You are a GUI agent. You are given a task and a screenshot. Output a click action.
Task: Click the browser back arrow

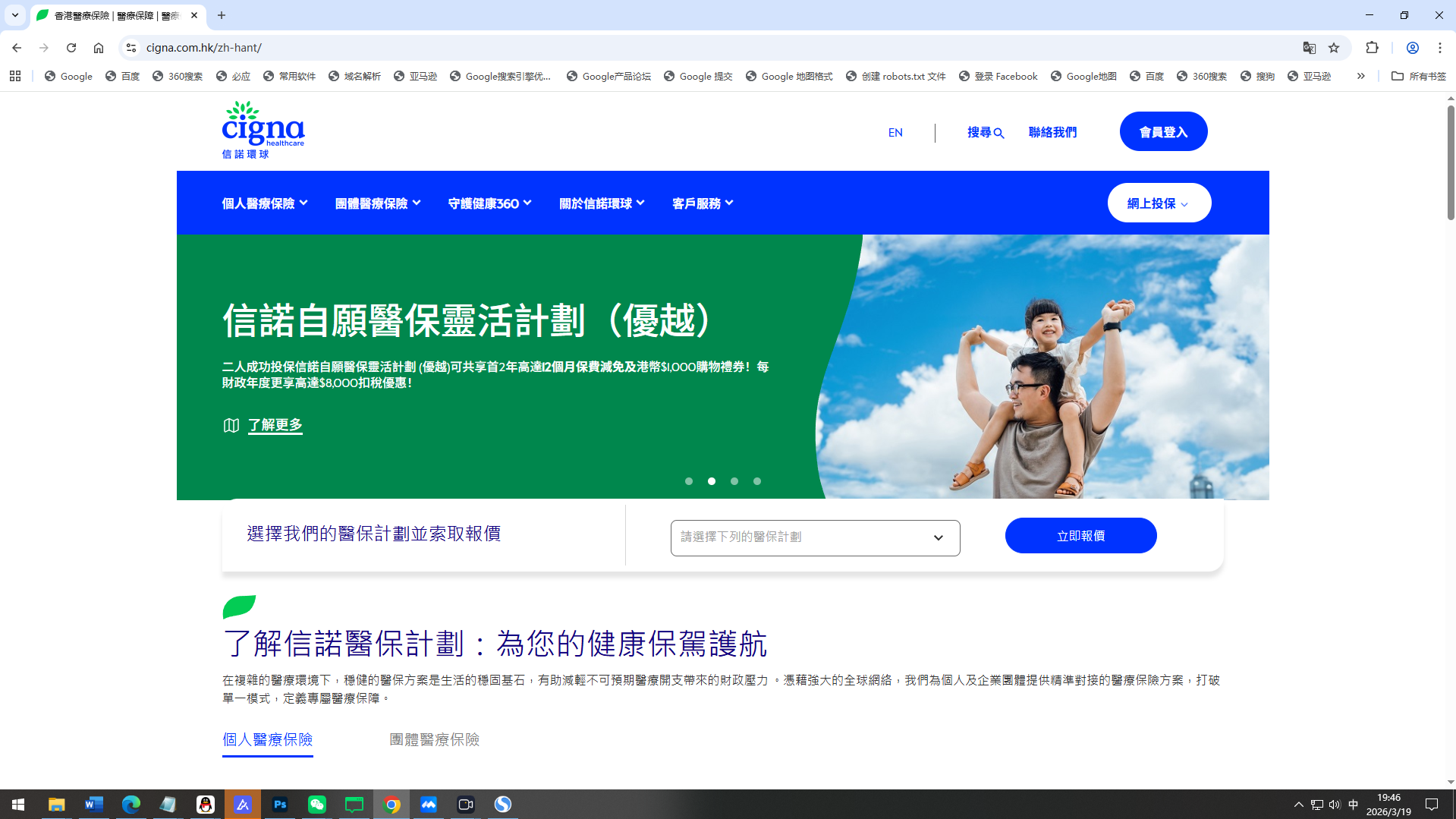tap(17, 48)
